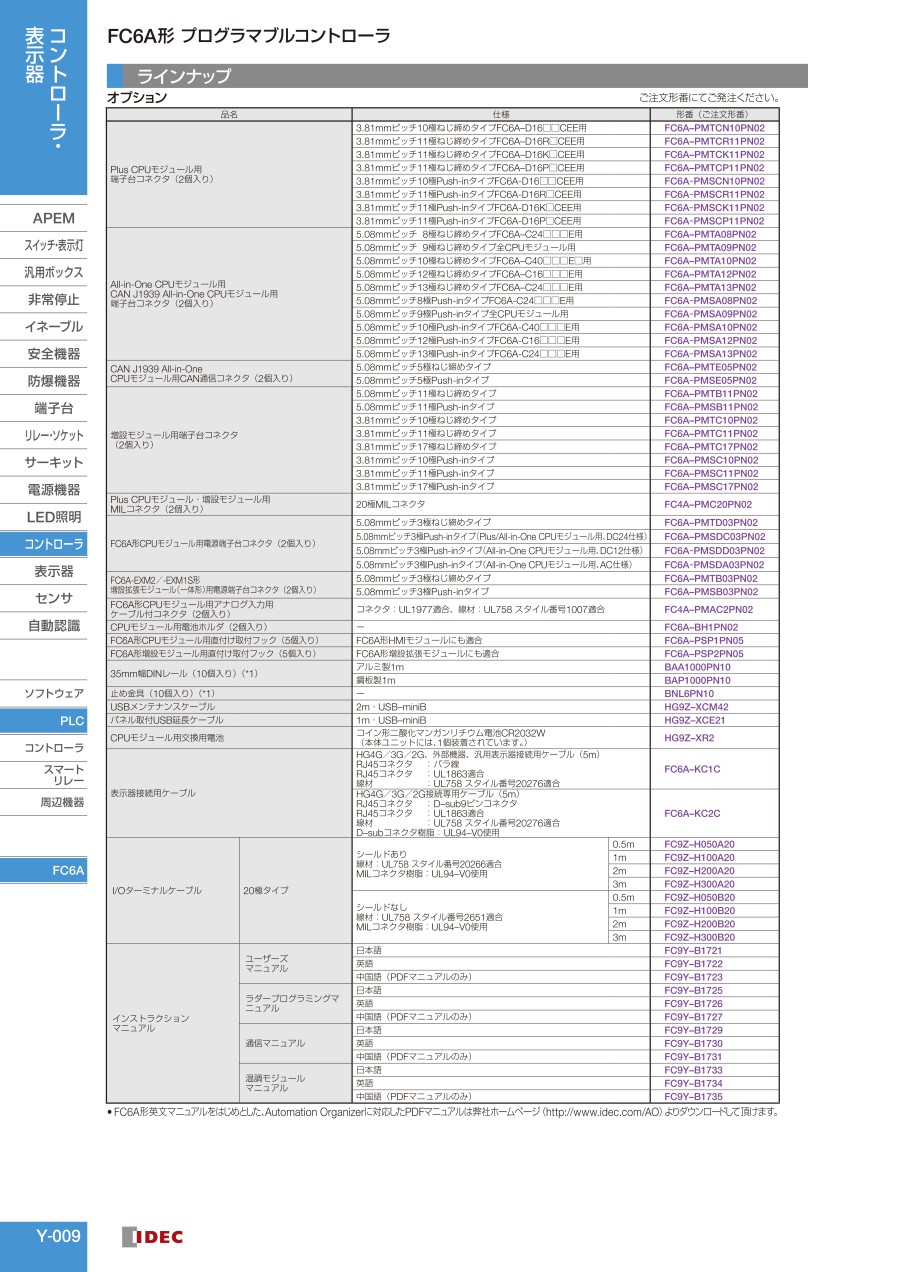The height and width of the screenshot is (1272, 900).
Task: Open the HG9Z-XCM42 USB cable link
Action: [x=696, y=707]
